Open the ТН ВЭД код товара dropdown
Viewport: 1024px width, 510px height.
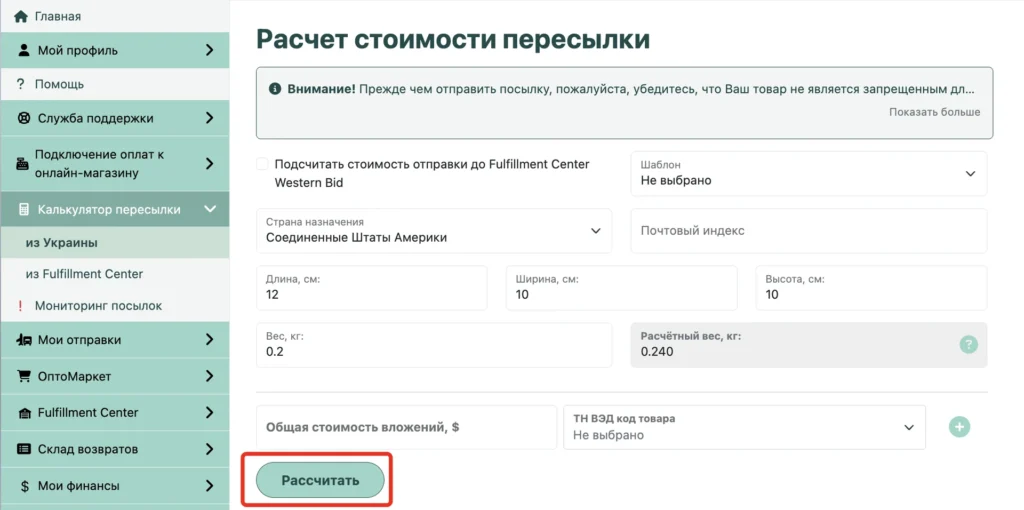coord(744,427)
